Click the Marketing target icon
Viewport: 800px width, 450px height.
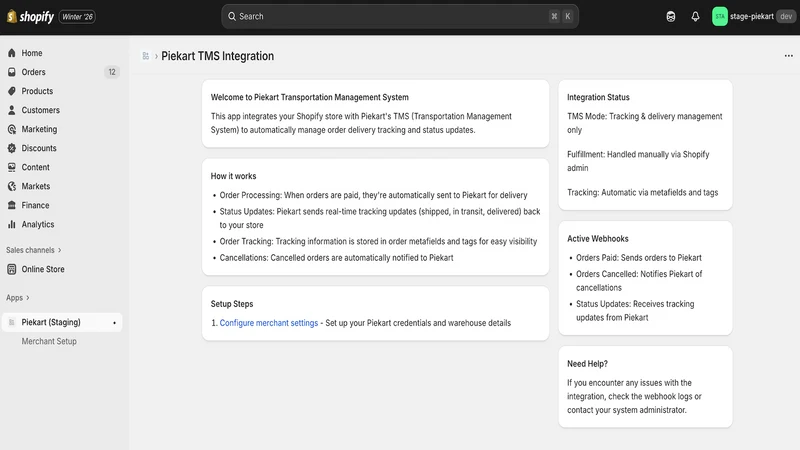[x=12, y=129]
